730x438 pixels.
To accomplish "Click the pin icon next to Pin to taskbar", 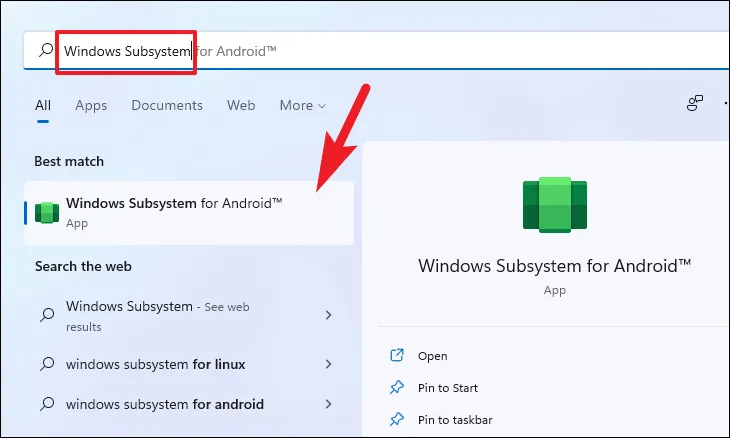I will click(397, 419).
